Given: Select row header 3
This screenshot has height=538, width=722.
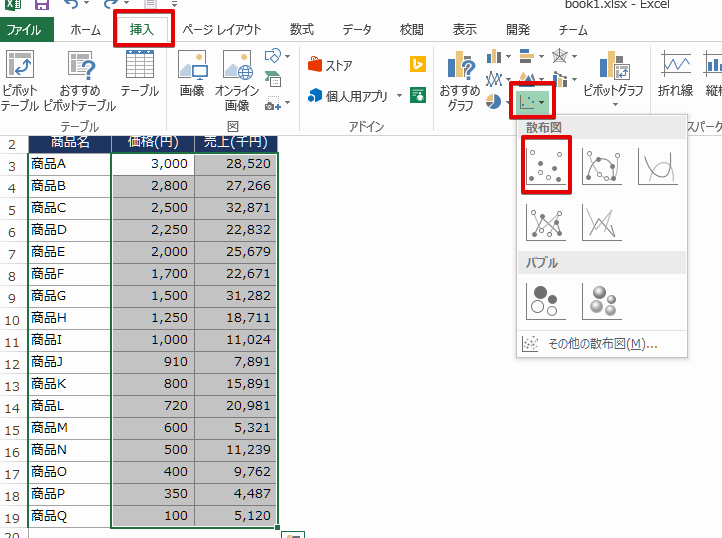Looking at the screenshot, I should pos(13,165).
